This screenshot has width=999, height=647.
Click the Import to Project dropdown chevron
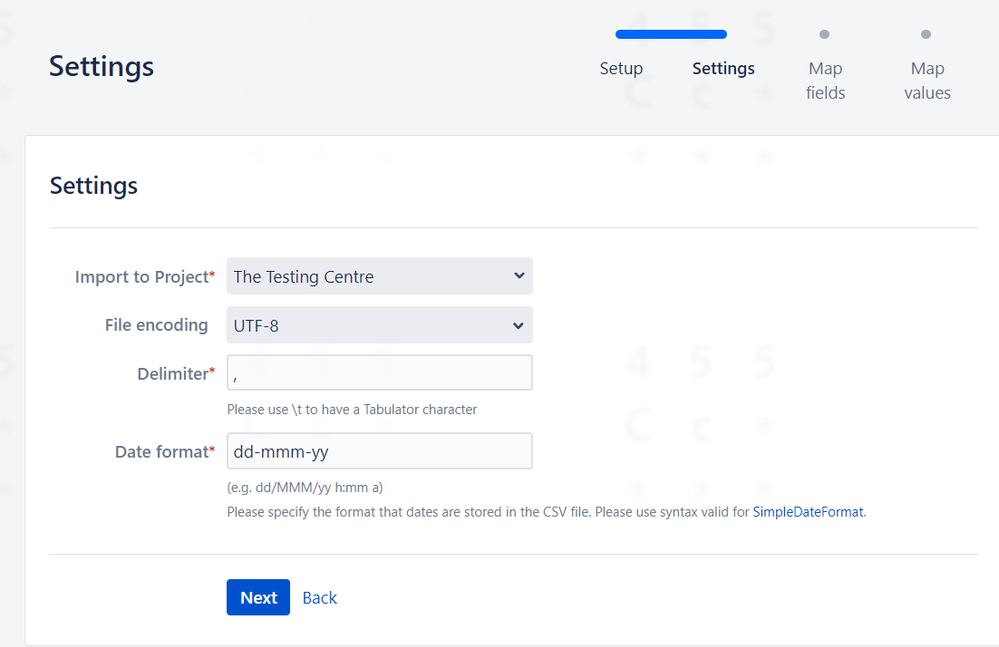(518, 276)
